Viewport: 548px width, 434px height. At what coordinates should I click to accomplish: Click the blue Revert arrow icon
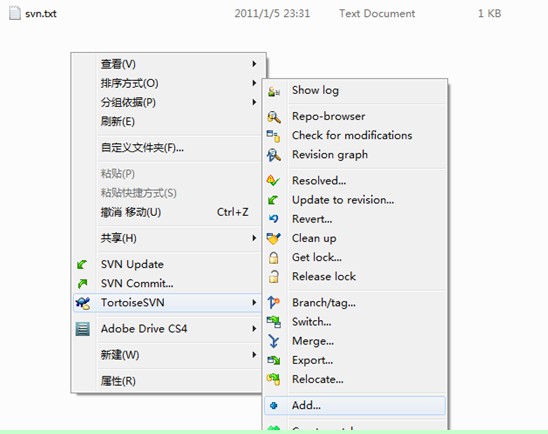274,219
